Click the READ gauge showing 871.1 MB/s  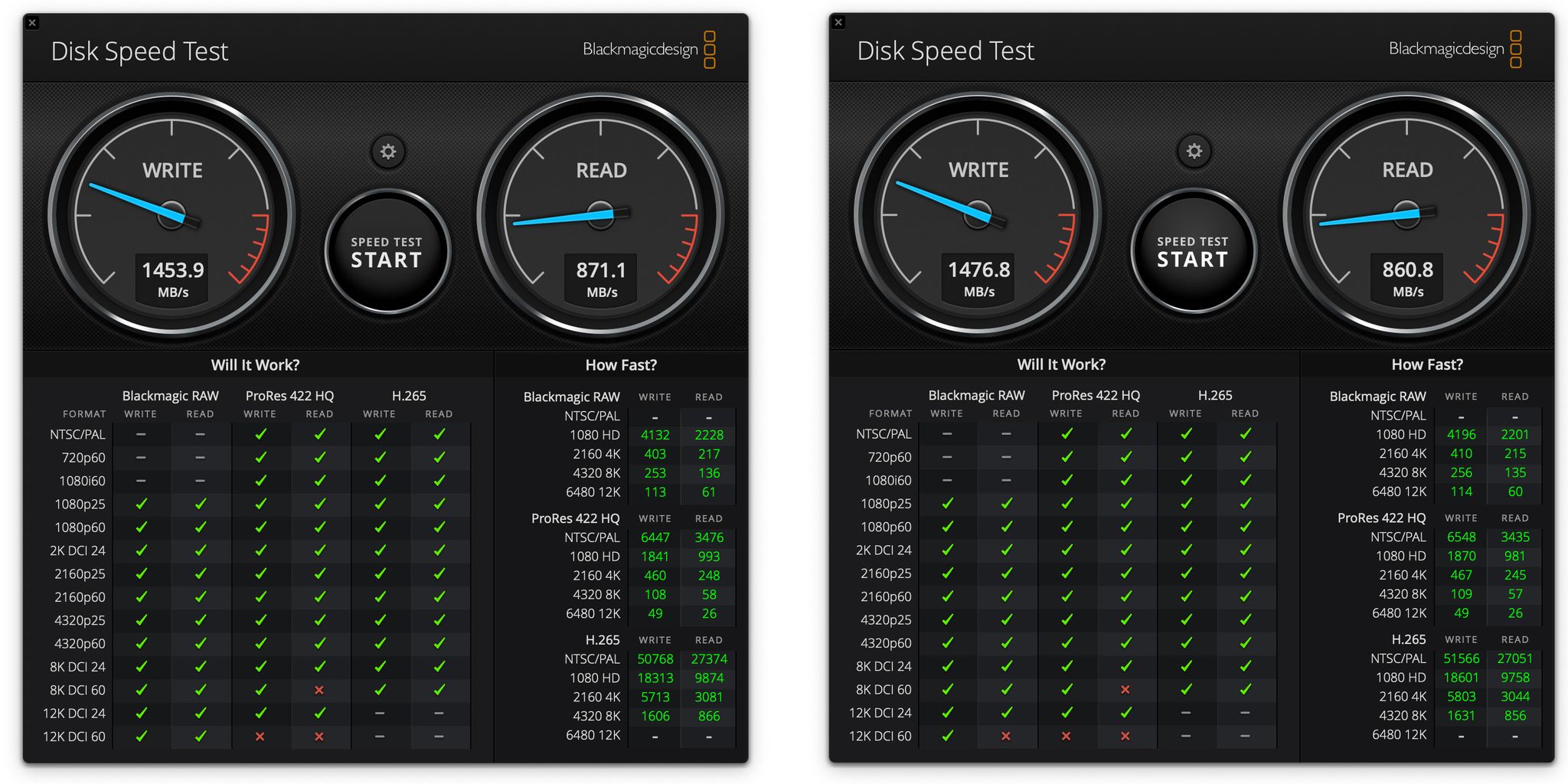pos(600,214)
